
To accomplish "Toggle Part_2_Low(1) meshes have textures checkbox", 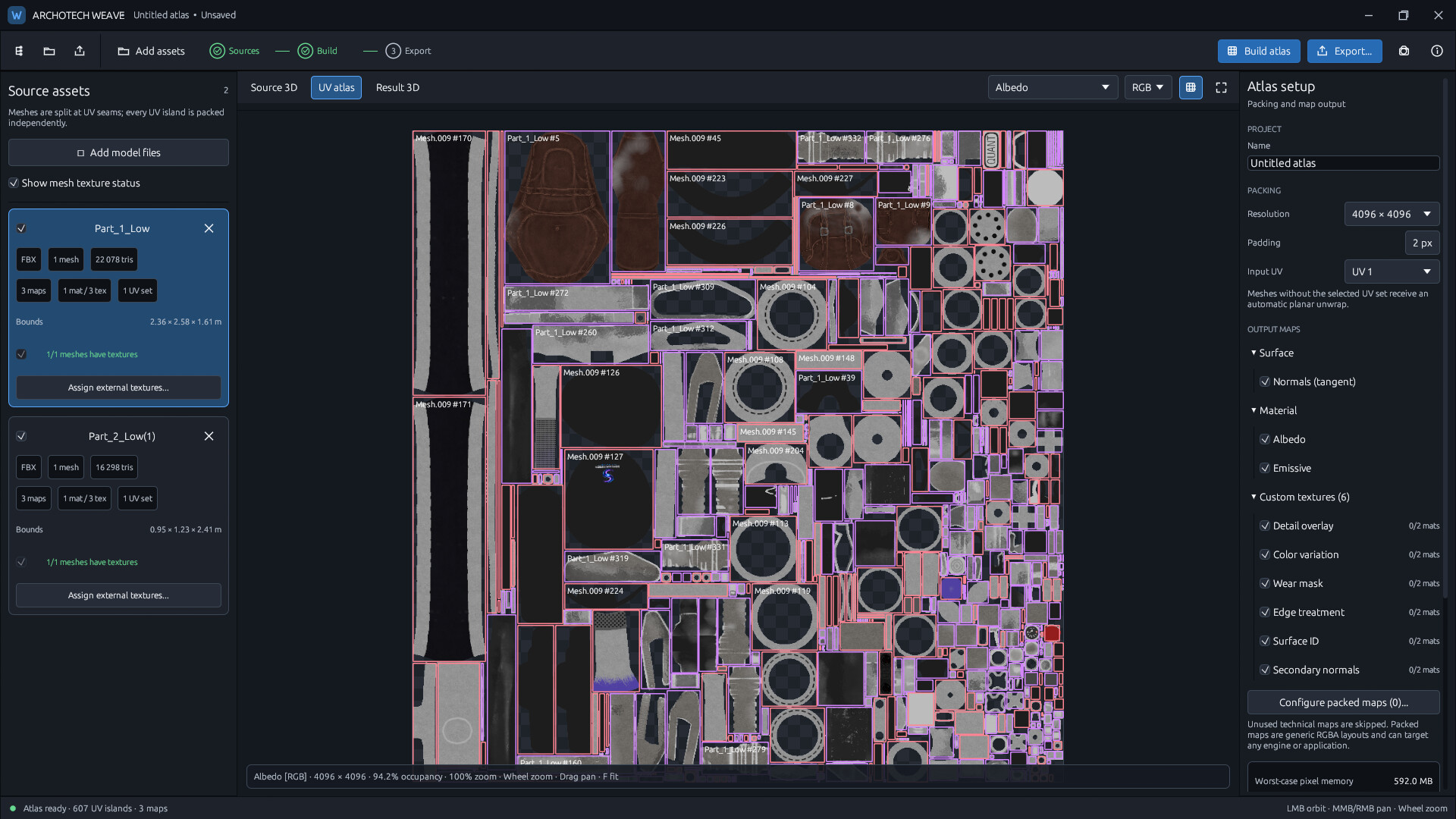I will tap(21, 562).
